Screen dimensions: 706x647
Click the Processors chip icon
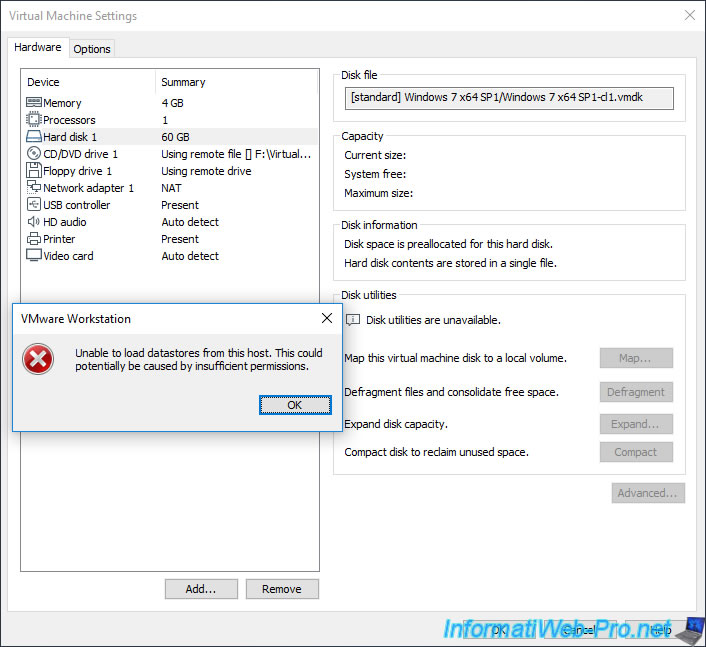click(x=34, y=120)
